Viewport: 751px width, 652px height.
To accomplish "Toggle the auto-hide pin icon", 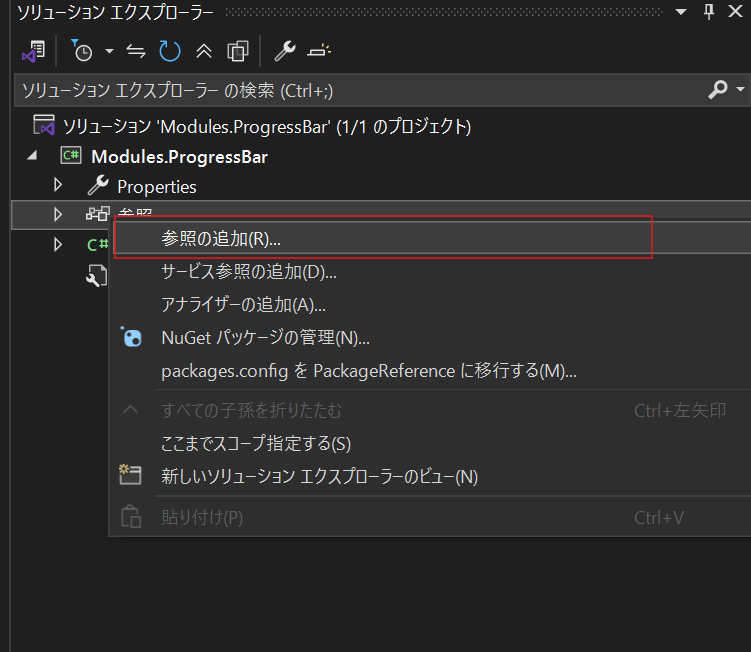I will (709, 11).
